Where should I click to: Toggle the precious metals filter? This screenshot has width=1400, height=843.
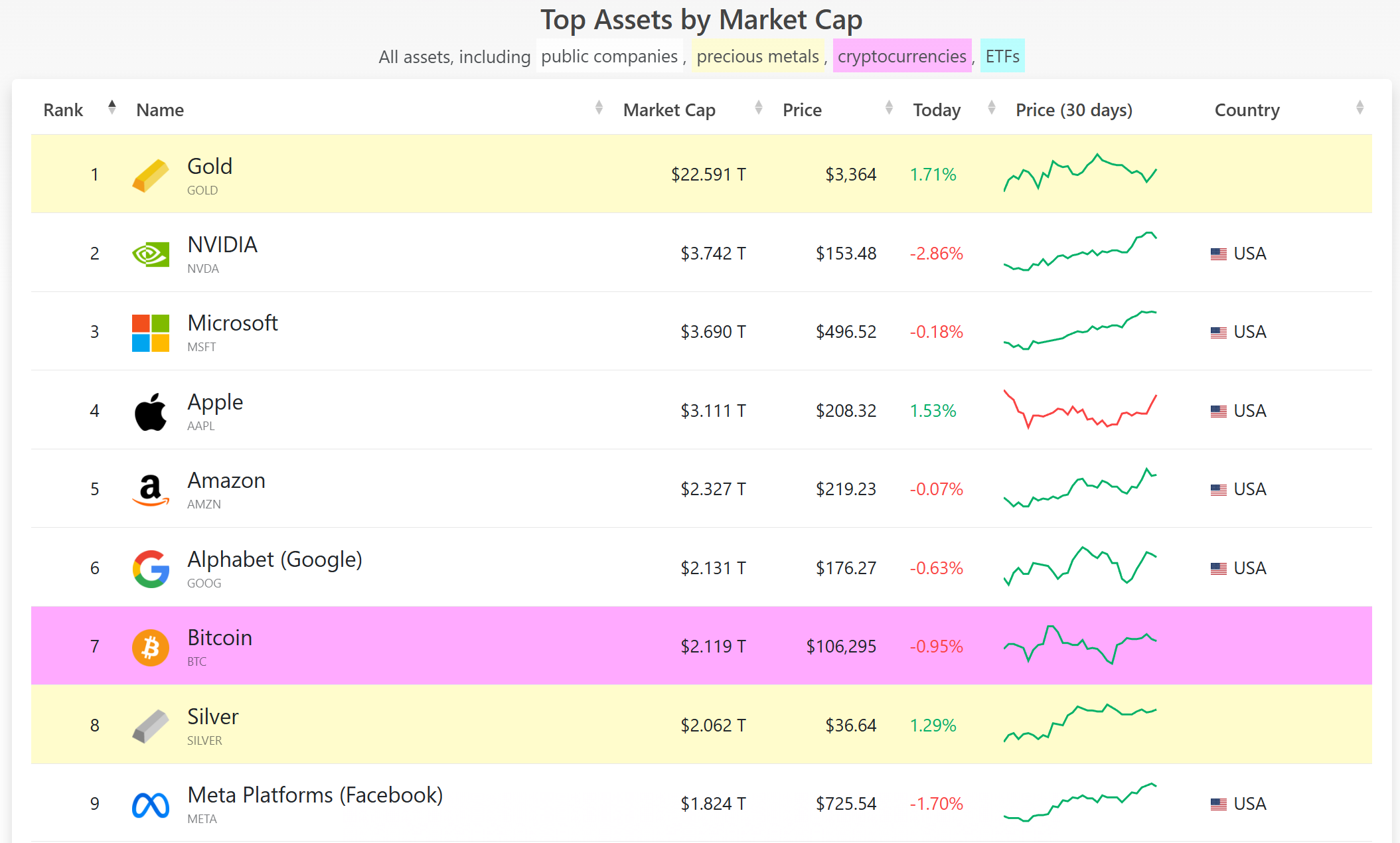[x=757, y=56]
